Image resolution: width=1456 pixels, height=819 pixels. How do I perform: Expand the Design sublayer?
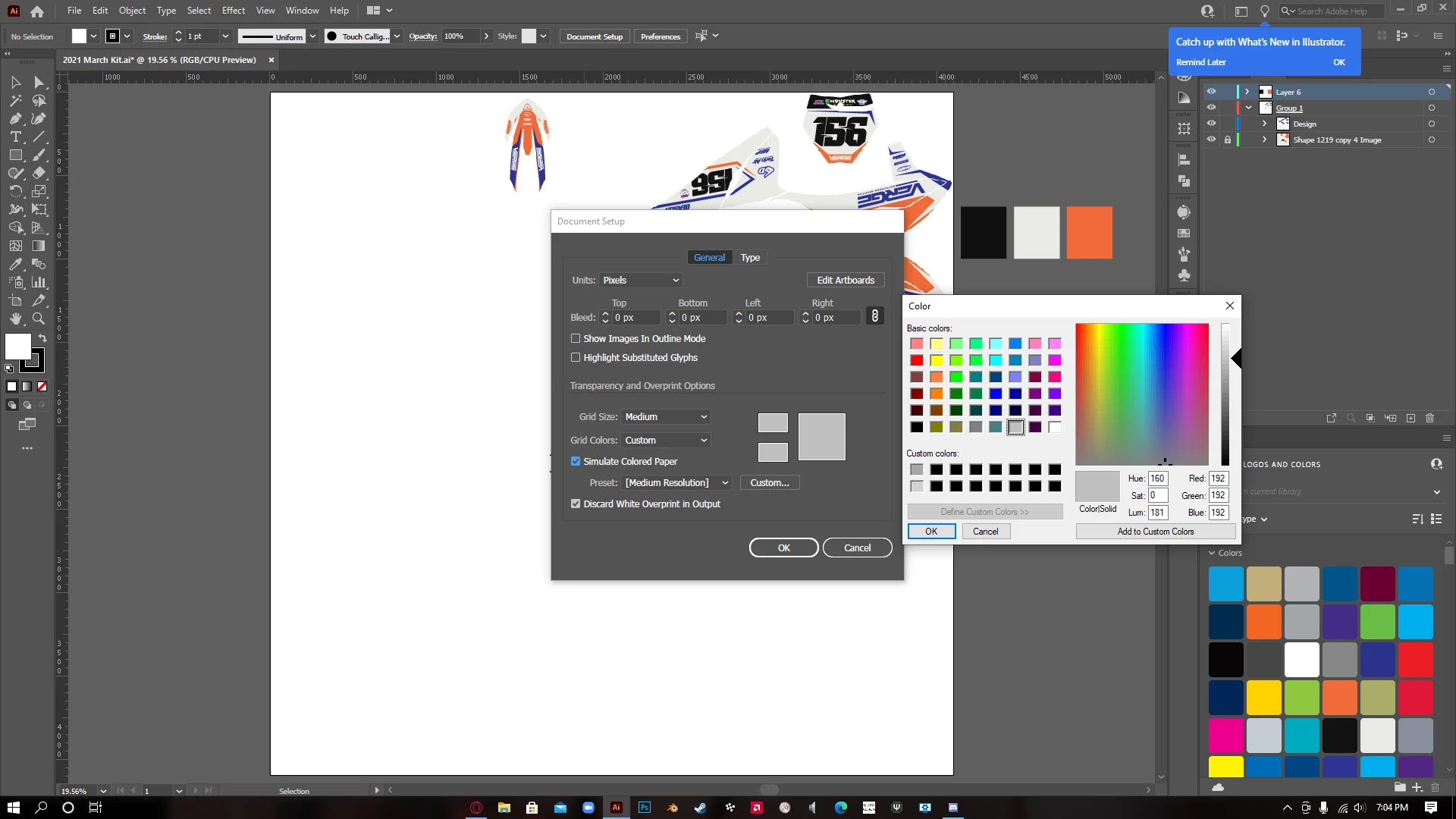1264,124
